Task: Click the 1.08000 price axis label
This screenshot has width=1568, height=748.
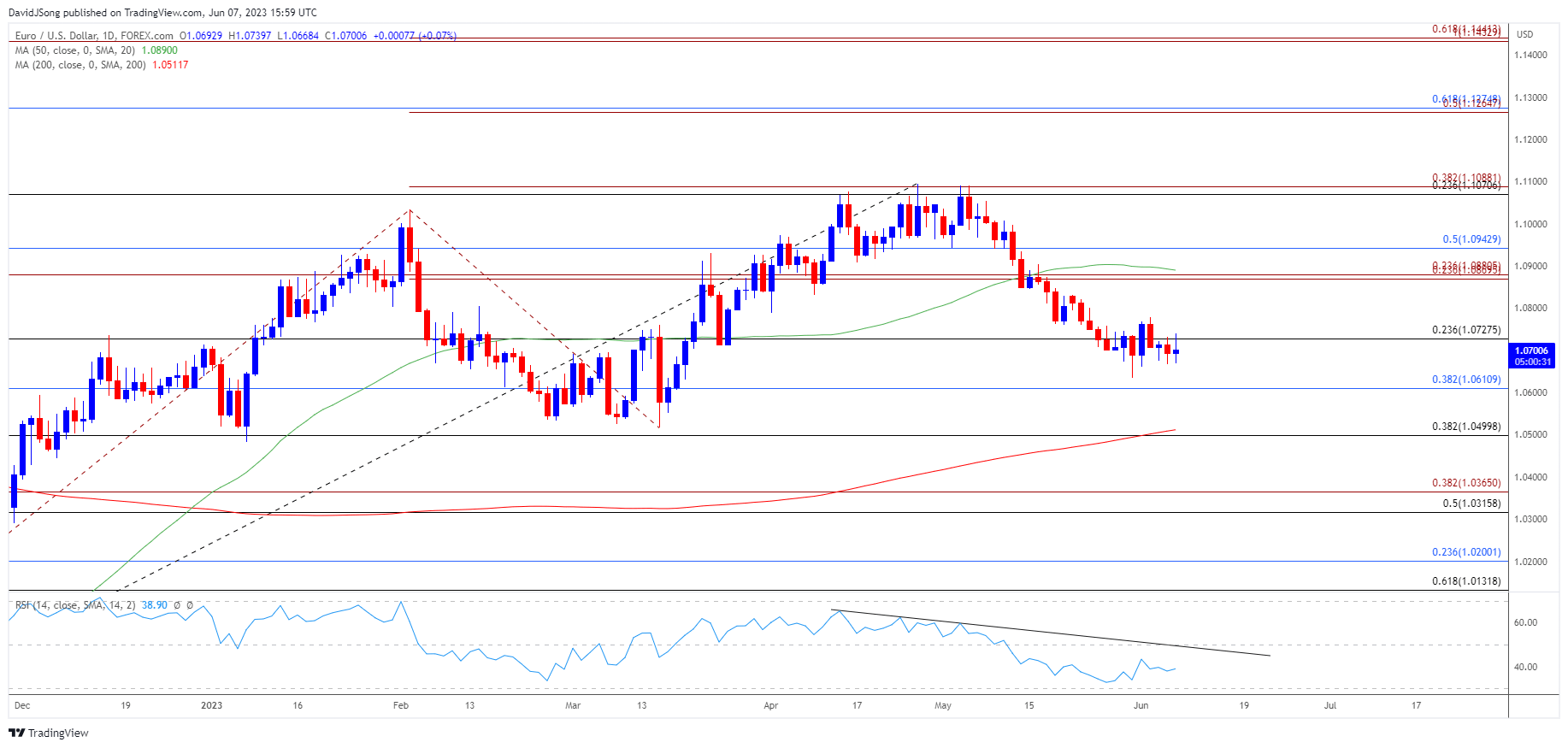Action: pyautogui.click(x=1530, y=308)
